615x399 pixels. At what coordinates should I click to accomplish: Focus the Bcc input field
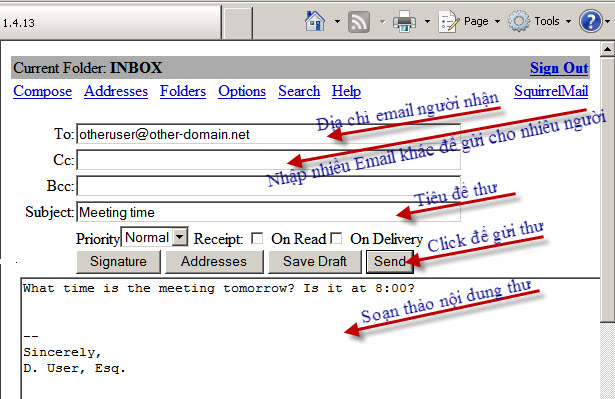(268, 186)
